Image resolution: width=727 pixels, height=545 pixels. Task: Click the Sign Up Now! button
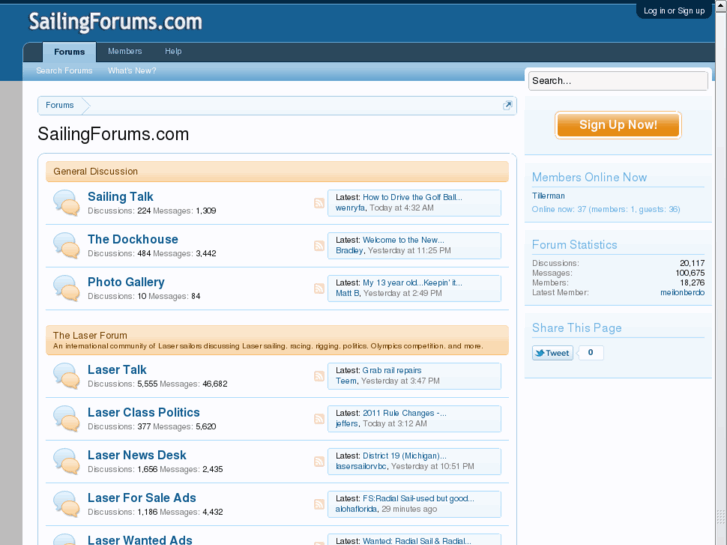[618, 125]
